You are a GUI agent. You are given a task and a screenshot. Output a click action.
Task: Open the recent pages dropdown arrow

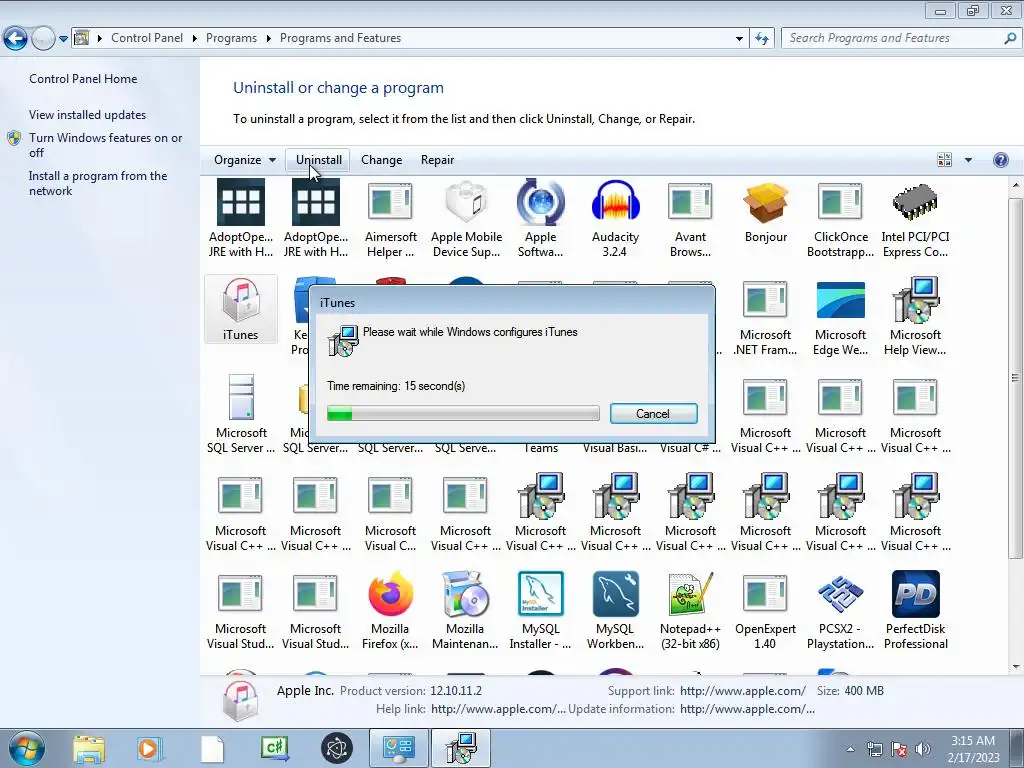pos(63,39)
